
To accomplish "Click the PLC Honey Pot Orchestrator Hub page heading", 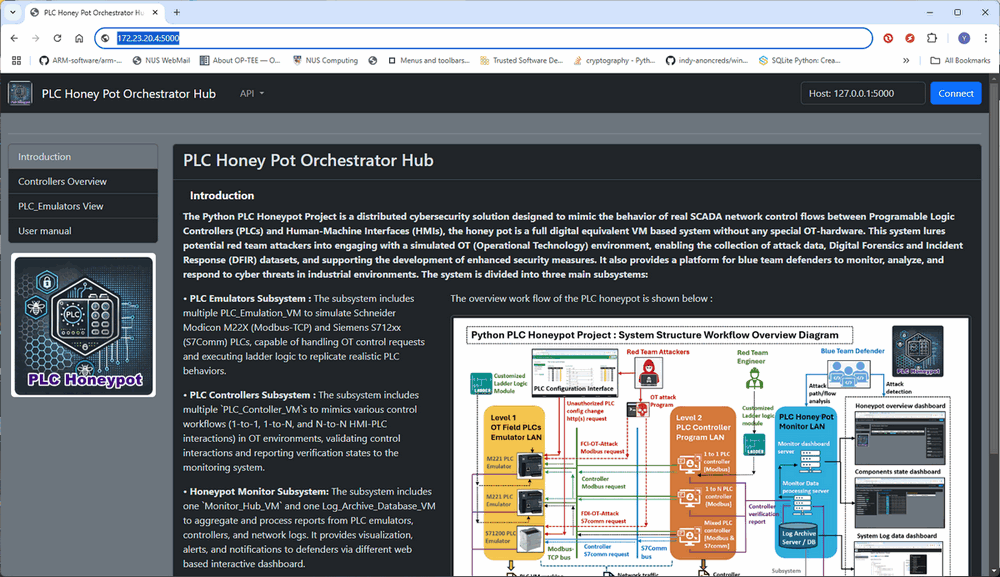I will click(308, 160).
